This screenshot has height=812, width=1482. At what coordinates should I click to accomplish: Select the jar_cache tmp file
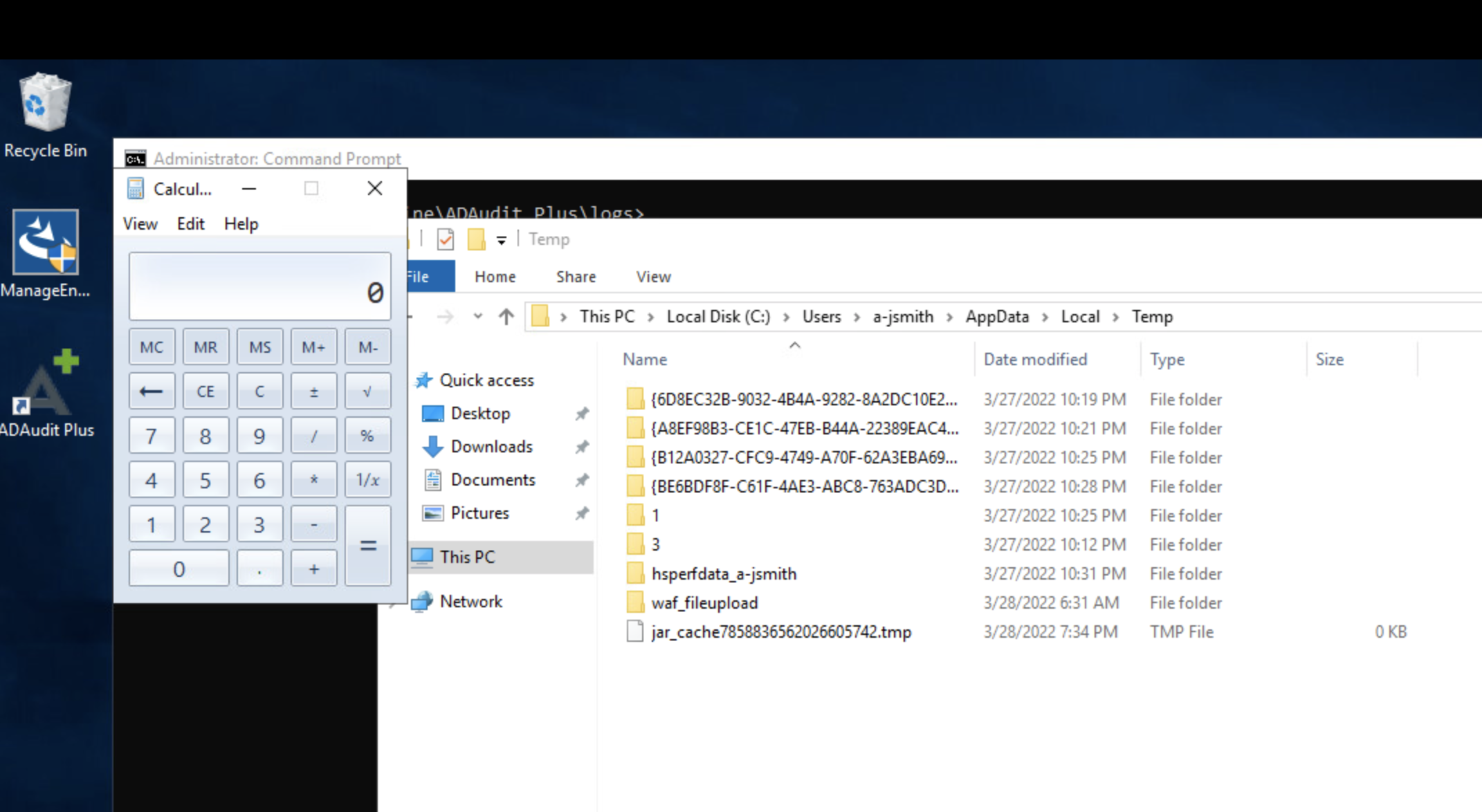781,631
